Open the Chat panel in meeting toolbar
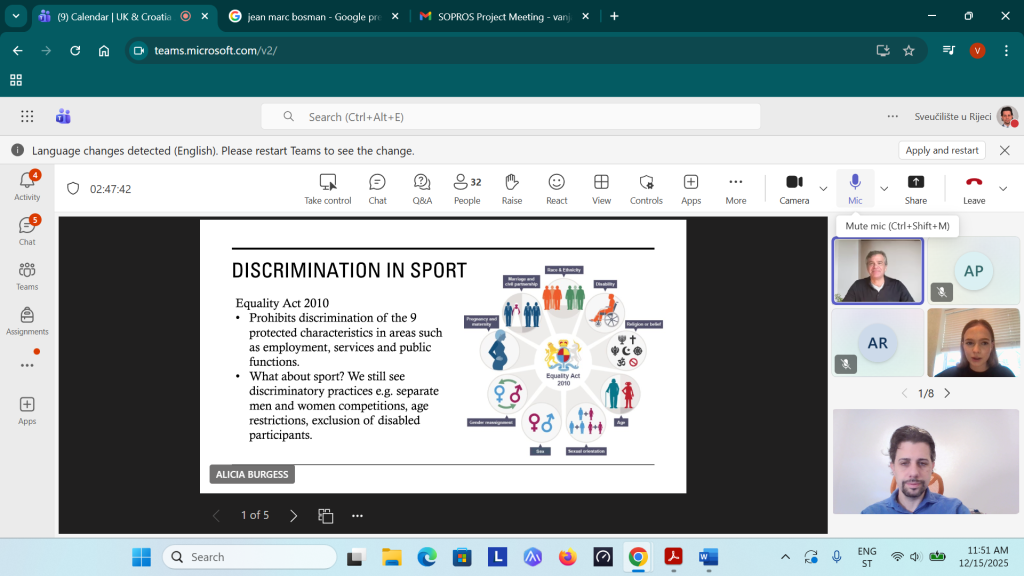This screenshot has width=1024, height=576. click(x=377, y=188)
